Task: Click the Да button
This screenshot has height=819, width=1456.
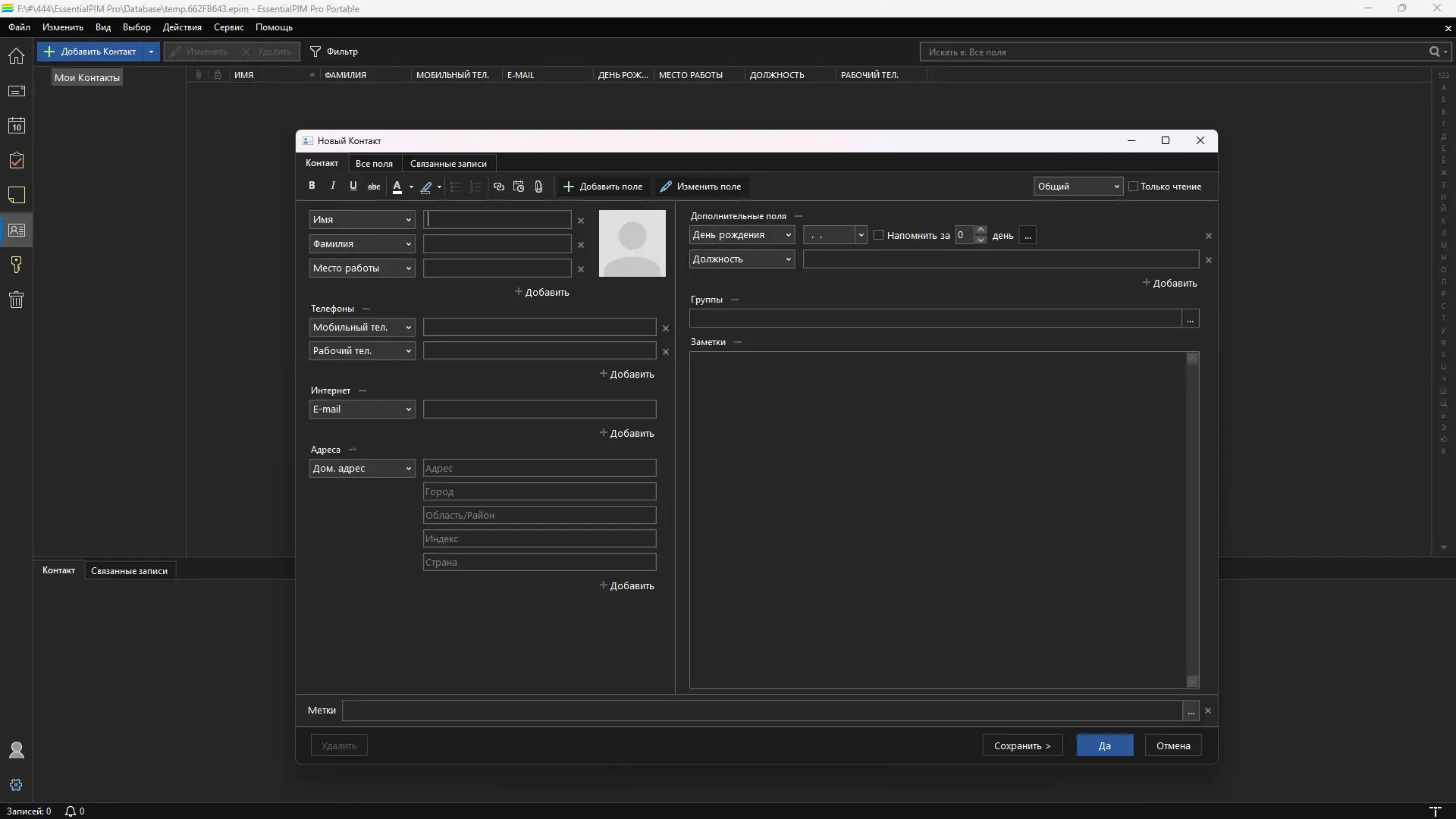Action: pyautogui.click(x=1104, y=745)
